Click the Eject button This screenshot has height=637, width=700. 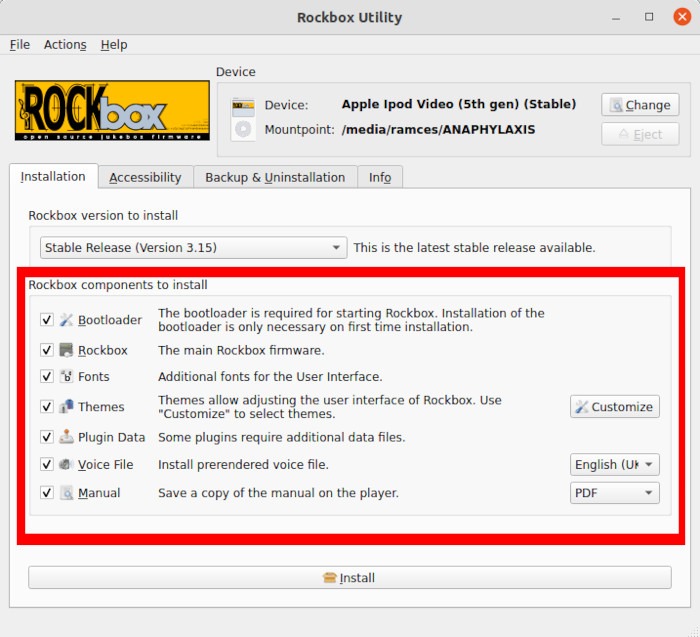point(640,134)
